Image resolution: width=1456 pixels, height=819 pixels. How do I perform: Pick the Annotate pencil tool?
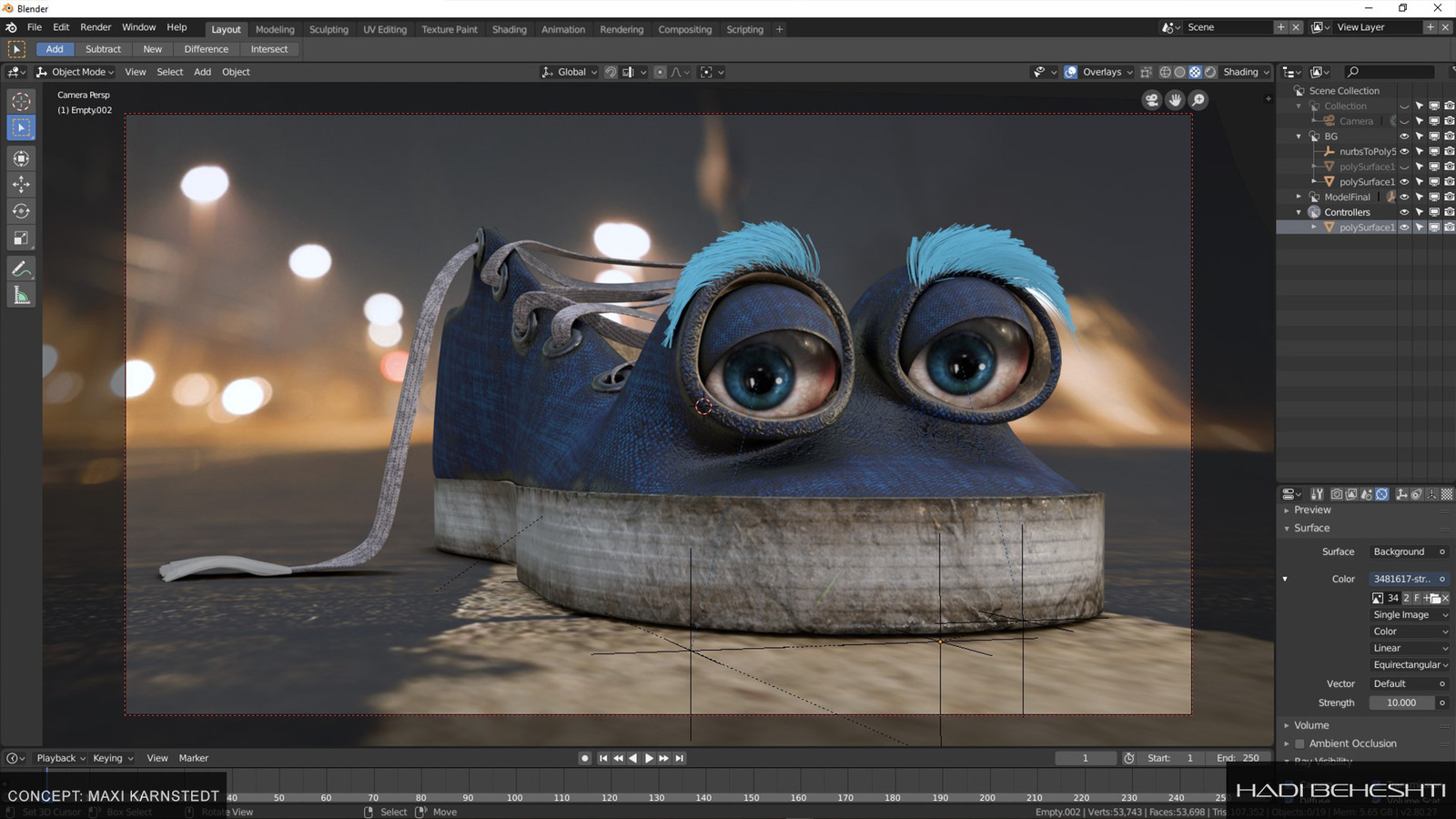22,268
